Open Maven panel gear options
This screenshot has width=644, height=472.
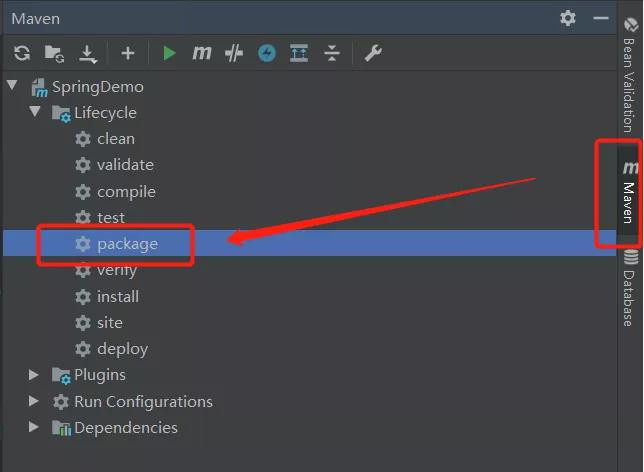(568, 18)
